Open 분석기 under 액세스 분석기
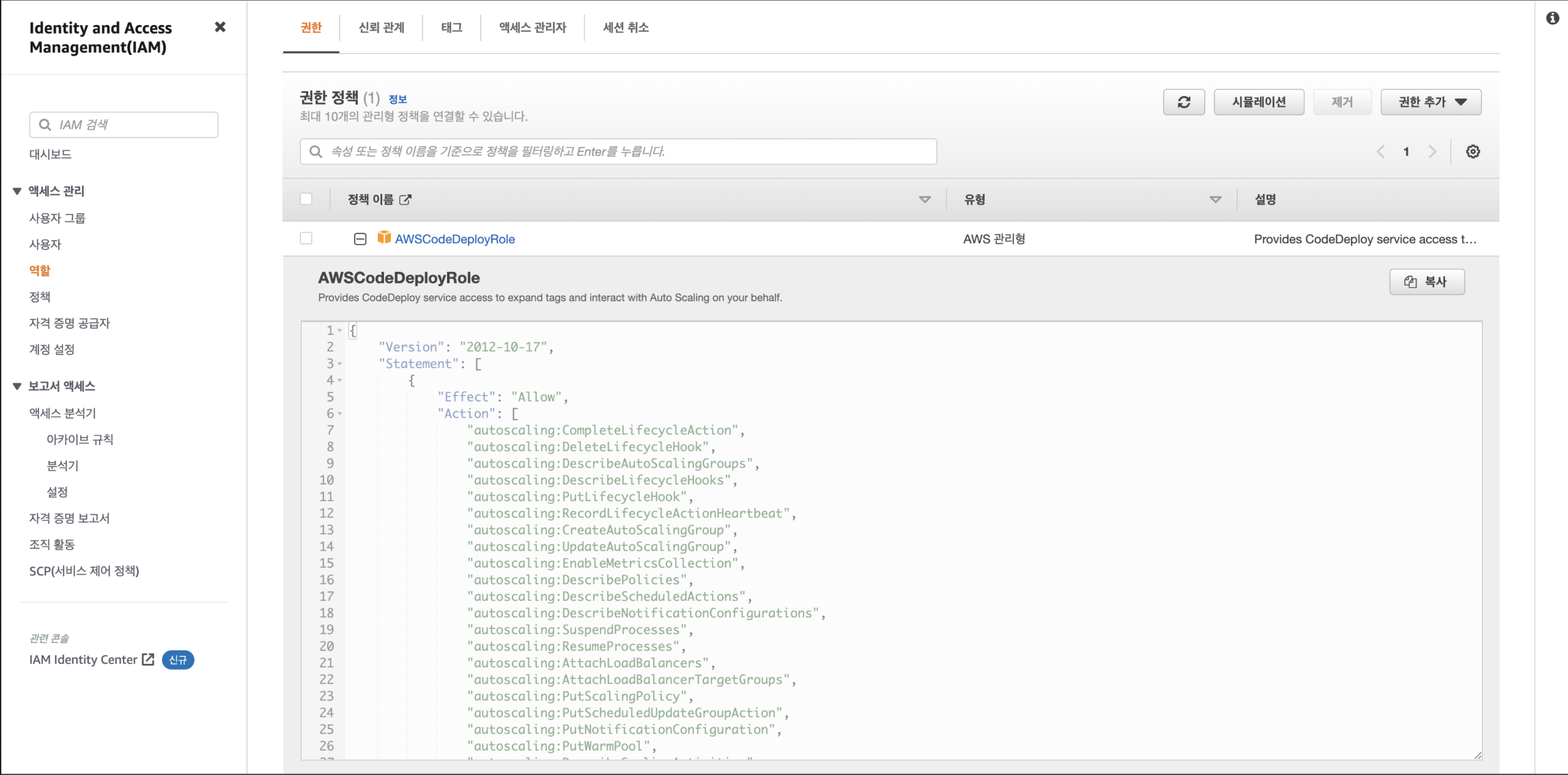 click(x=63, y=466)
